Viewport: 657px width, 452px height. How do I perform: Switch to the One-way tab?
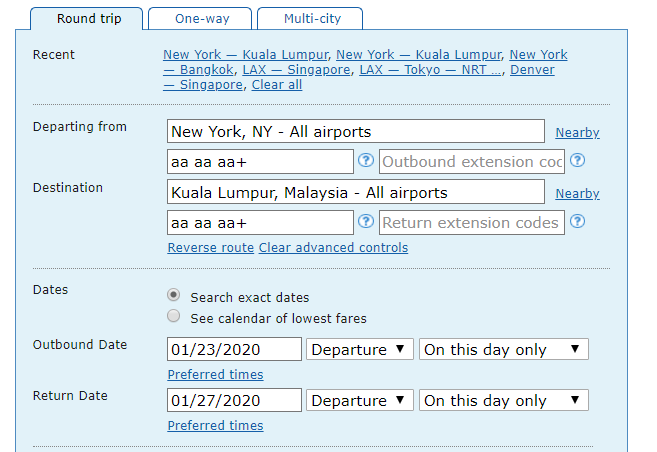pyautogui.click(x=200, y=19)
